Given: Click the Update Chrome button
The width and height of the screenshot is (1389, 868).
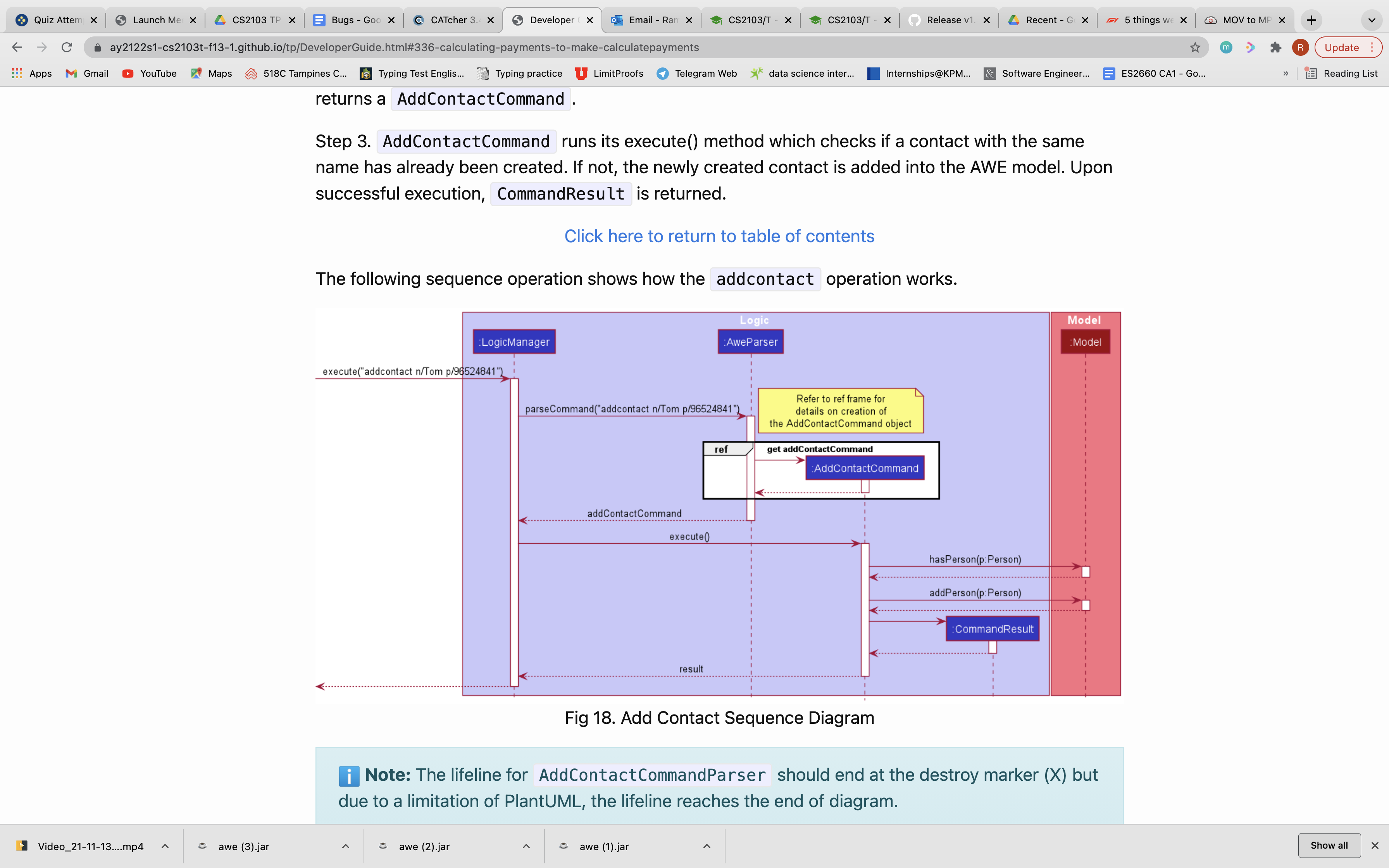Looking at the screenshot, I should 1341,47.
